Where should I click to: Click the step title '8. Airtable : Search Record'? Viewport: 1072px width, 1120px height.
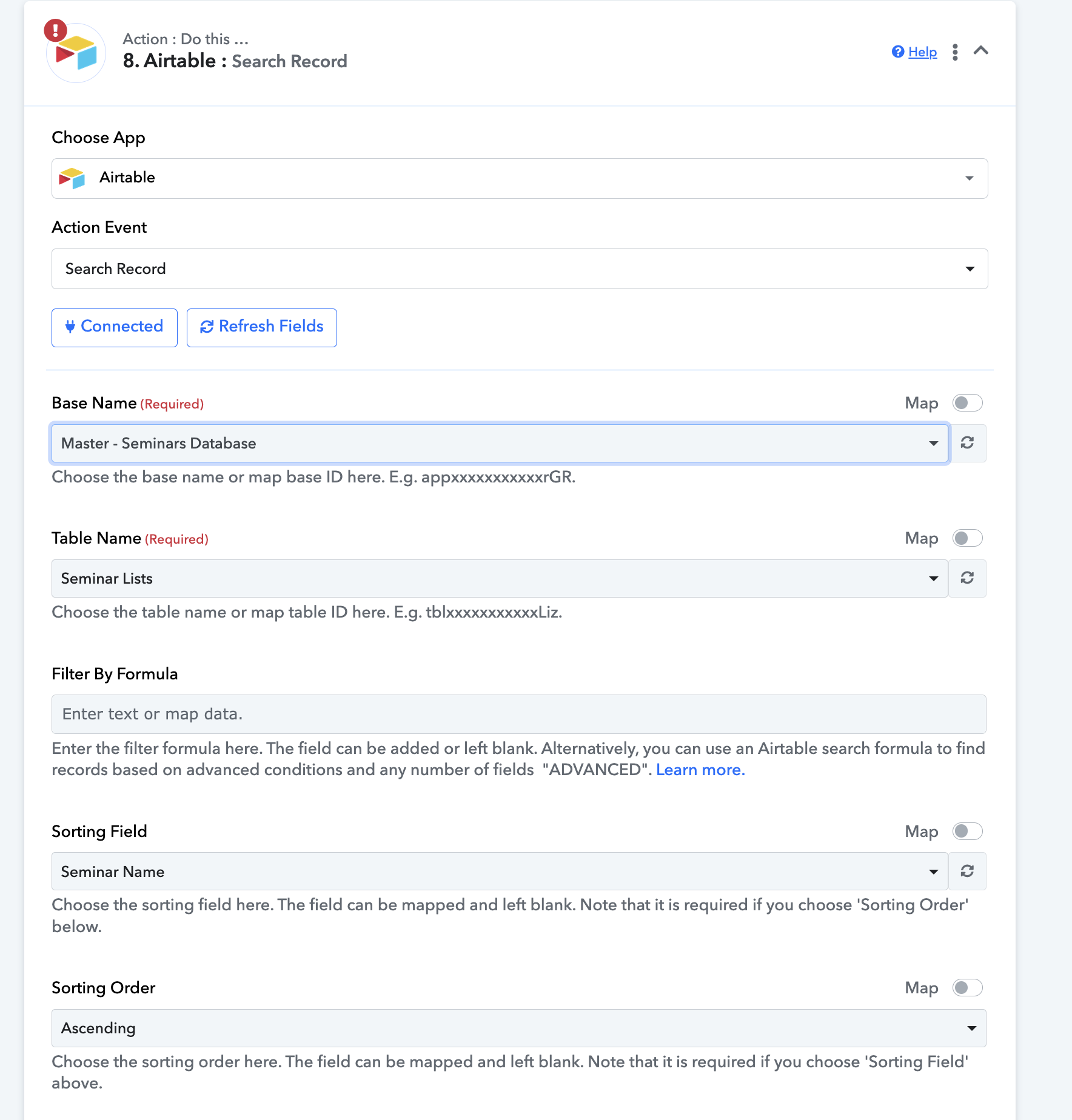pyautogui.click(x=235, y=61)
